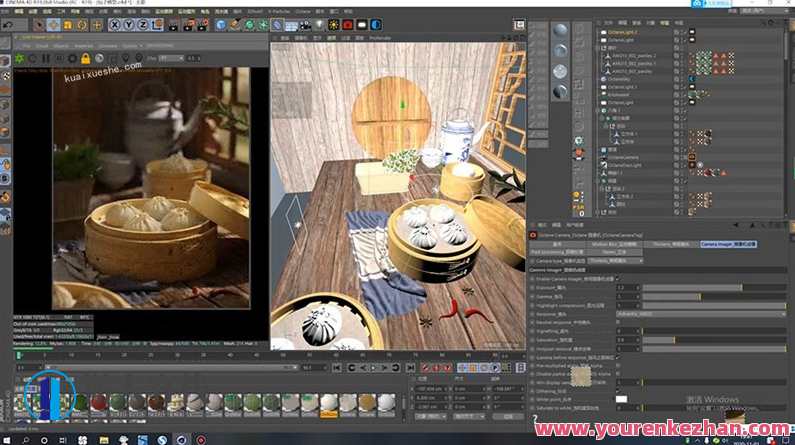Select OctaneSky object in the Object Manager
The height and width of the screenshot is (445, 795).
[x=619, y=79]
